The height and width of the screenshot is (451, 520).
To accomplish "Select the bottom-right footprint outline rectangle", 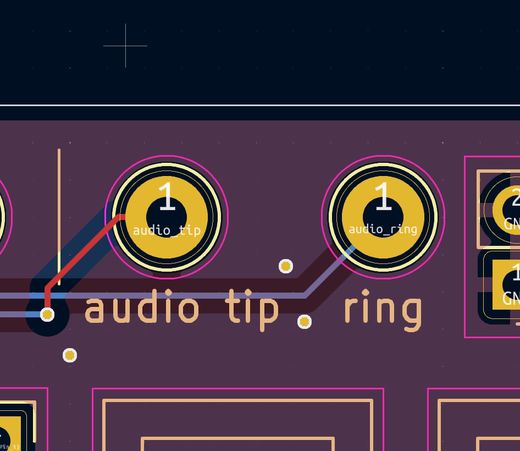I will tap(474, 419).
